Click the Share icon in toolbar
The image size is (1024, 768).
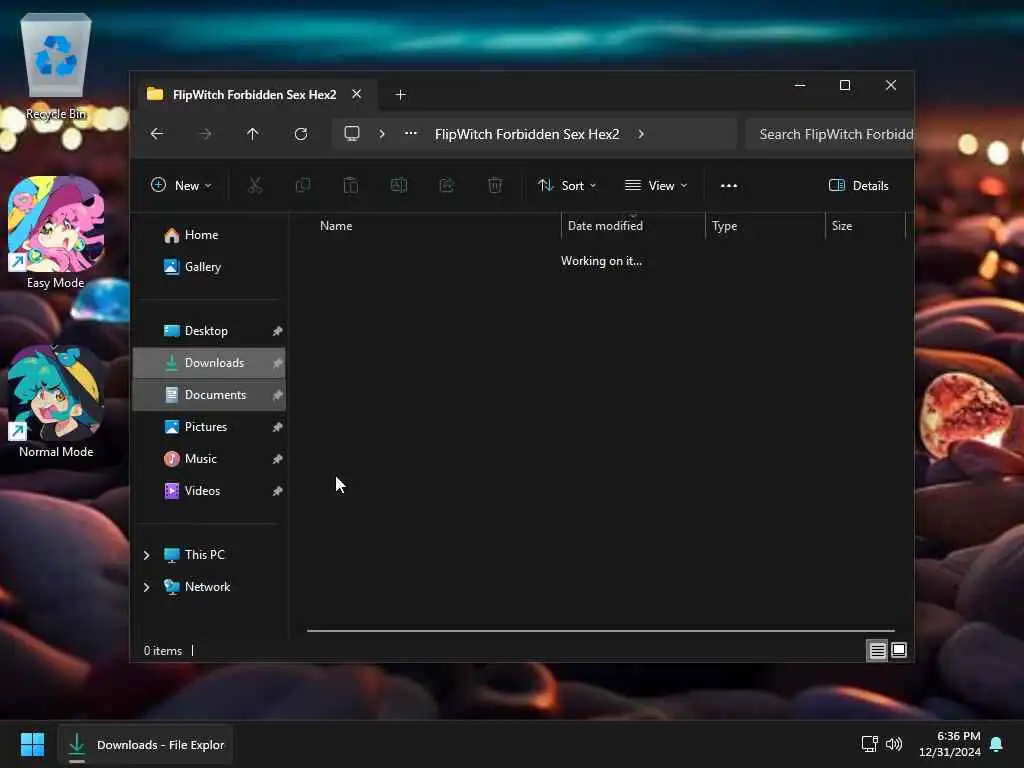[x=447, y=185]
